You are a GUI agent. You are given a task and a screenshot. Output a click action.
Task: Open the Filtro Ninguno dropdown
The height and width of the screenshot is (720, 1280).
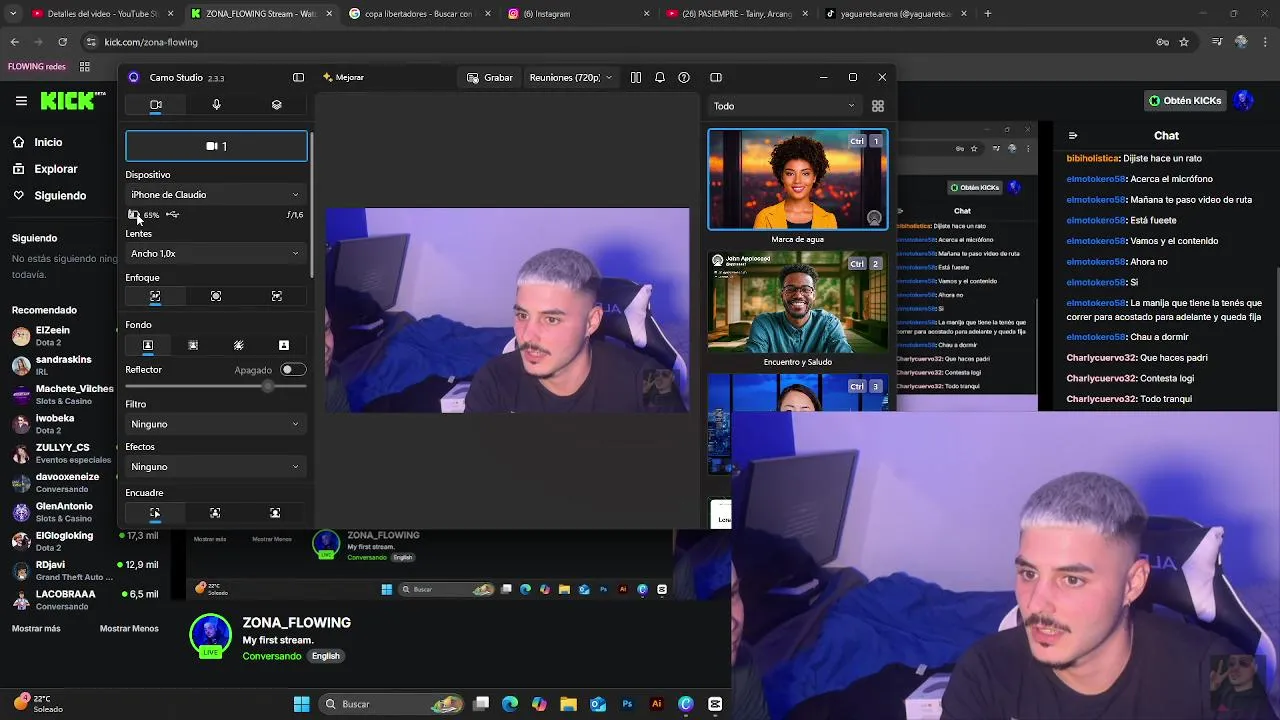(x=215, y=424)
